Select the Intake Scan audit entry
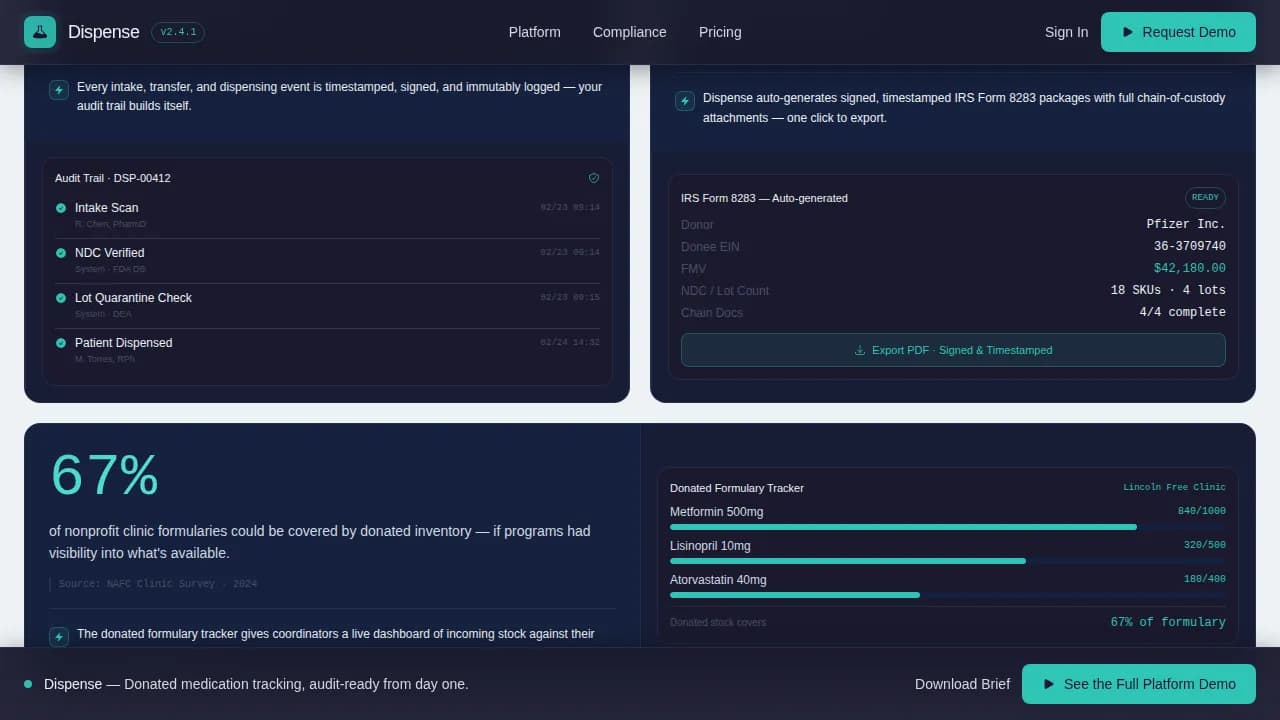1280x720 pixels. [x=327, y=216]
